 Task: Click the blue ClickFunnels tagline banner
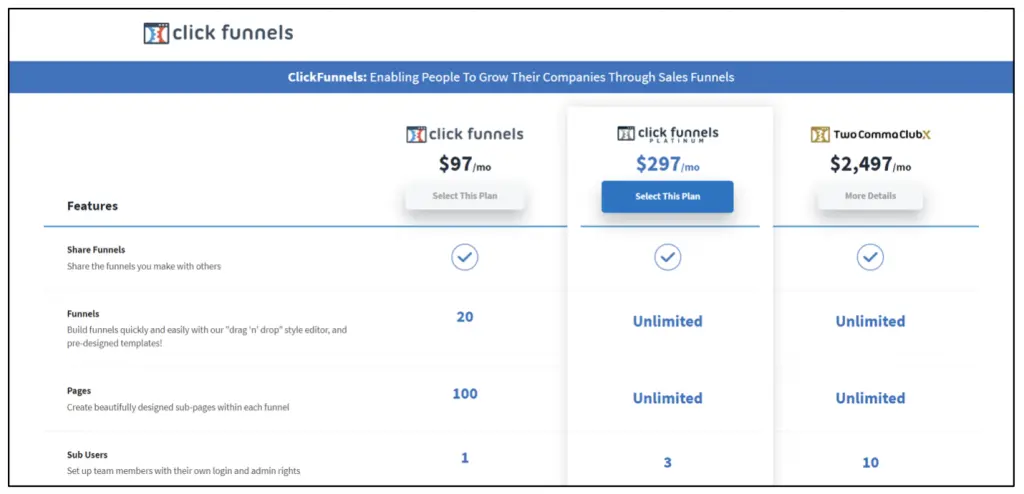(512, 77)
